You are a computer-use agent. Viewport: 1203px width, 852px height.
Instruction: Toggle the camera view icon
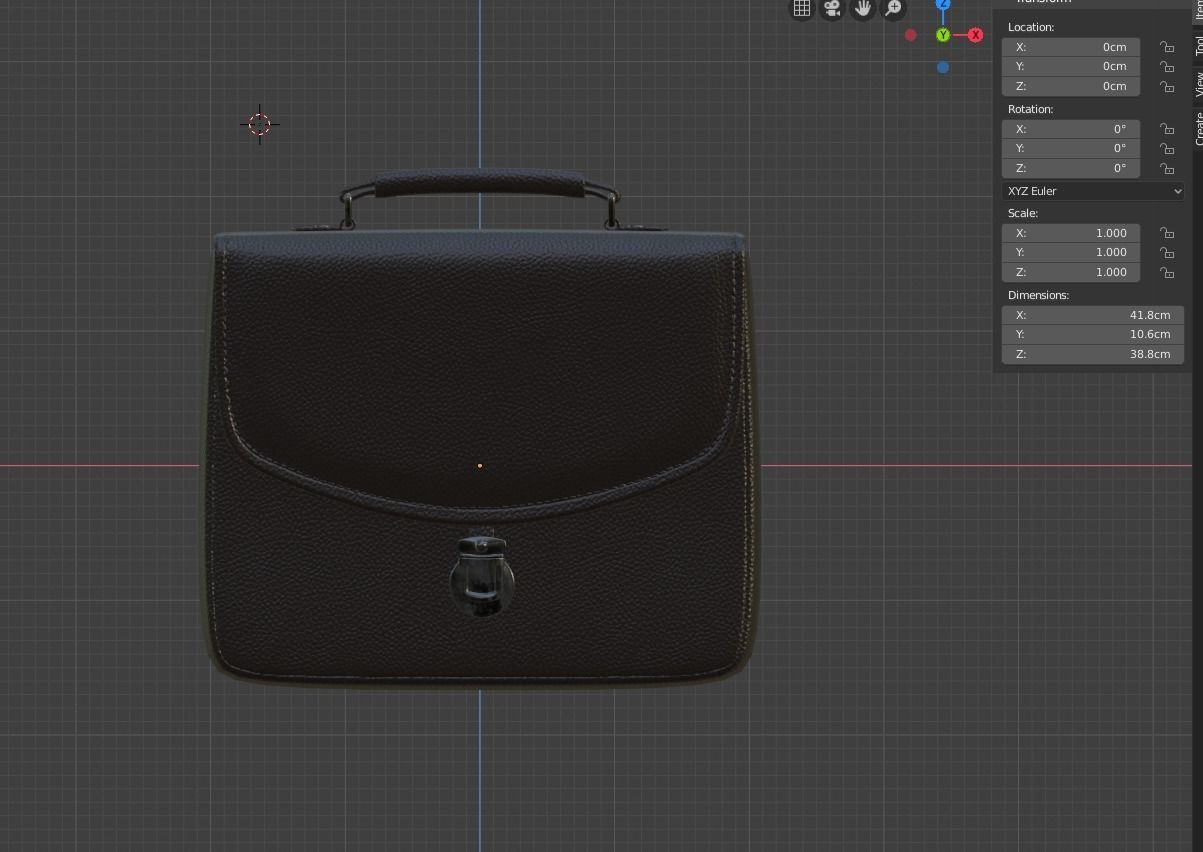point(832,8)
